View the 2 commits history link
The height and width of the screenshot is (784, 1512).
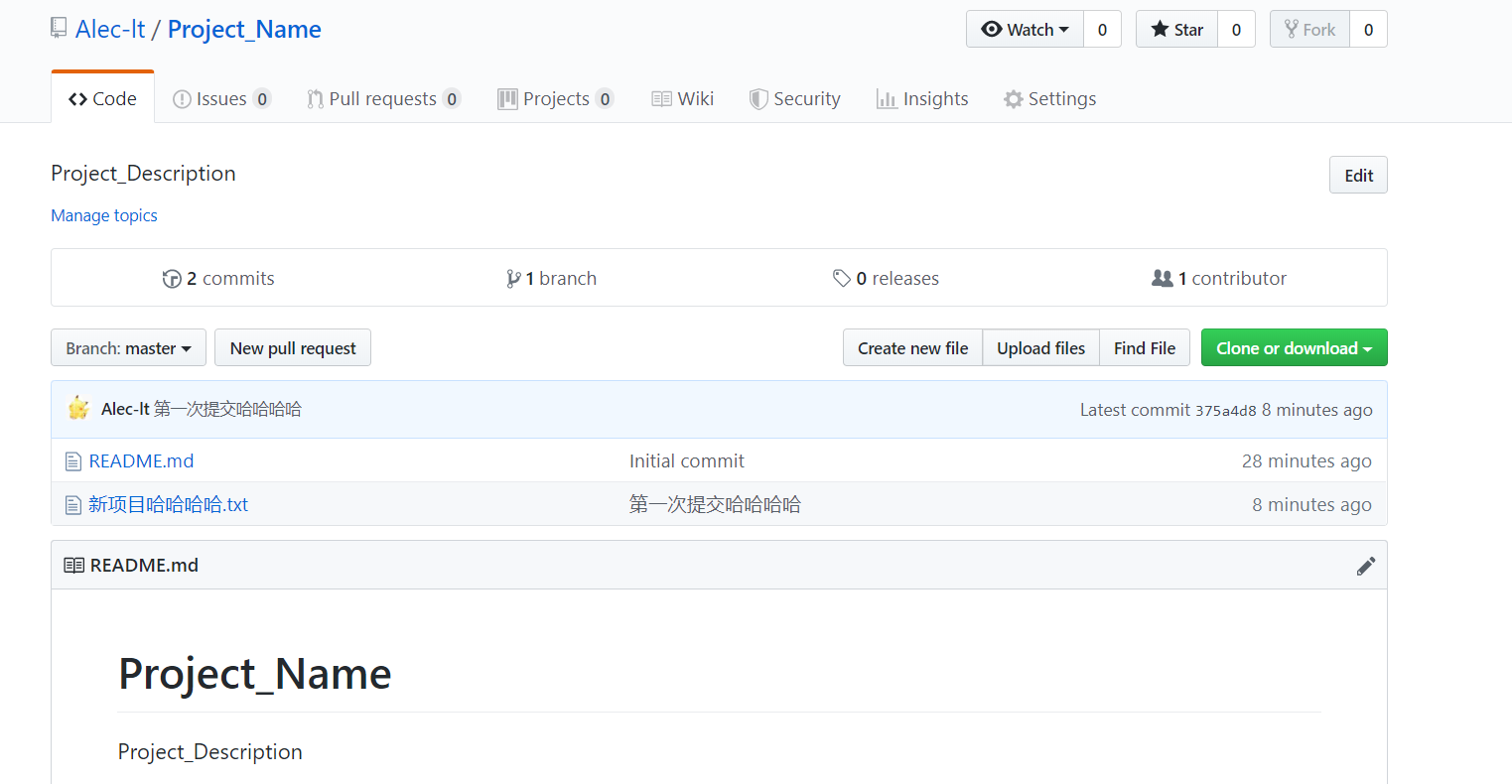pyautogui.click(x=218, y=279)
